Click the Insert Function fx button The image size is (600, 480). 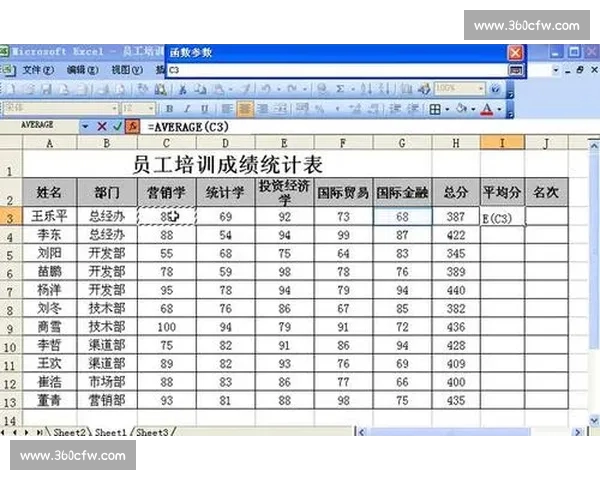point(132,126)
